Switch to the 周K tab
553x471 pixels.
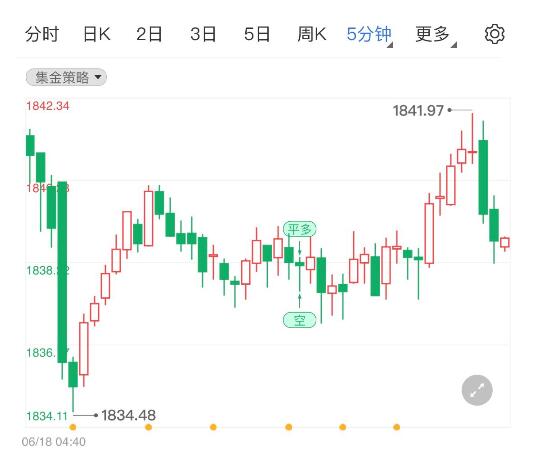(x=312, y=34)
